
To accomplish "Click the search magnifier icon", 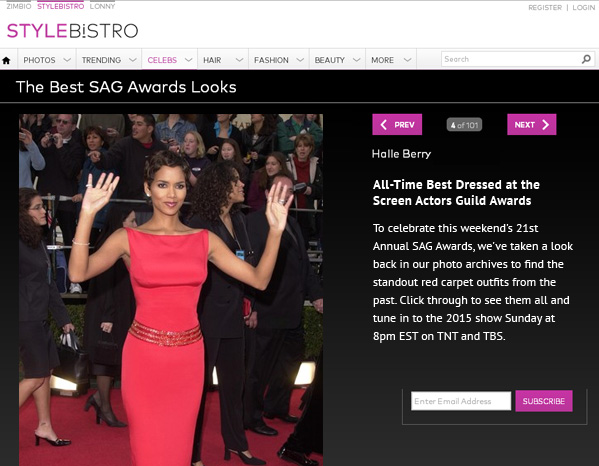I will click(586, 59).
